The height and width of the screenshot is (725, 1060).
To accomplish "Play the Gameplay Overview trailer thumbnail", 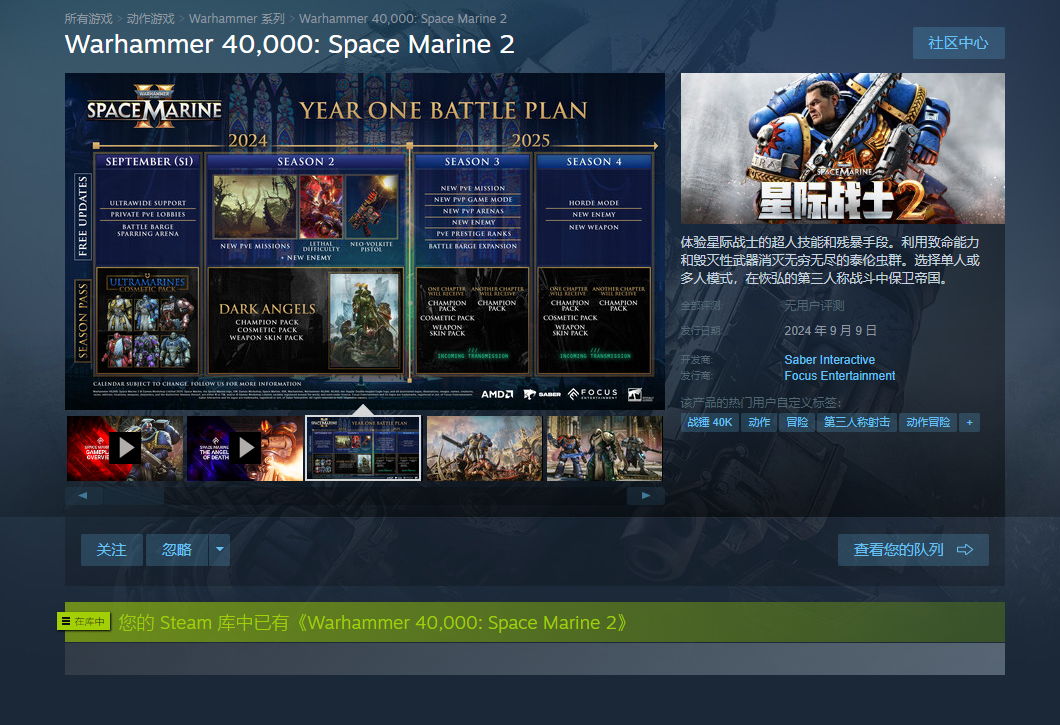I will coord(125,448).
